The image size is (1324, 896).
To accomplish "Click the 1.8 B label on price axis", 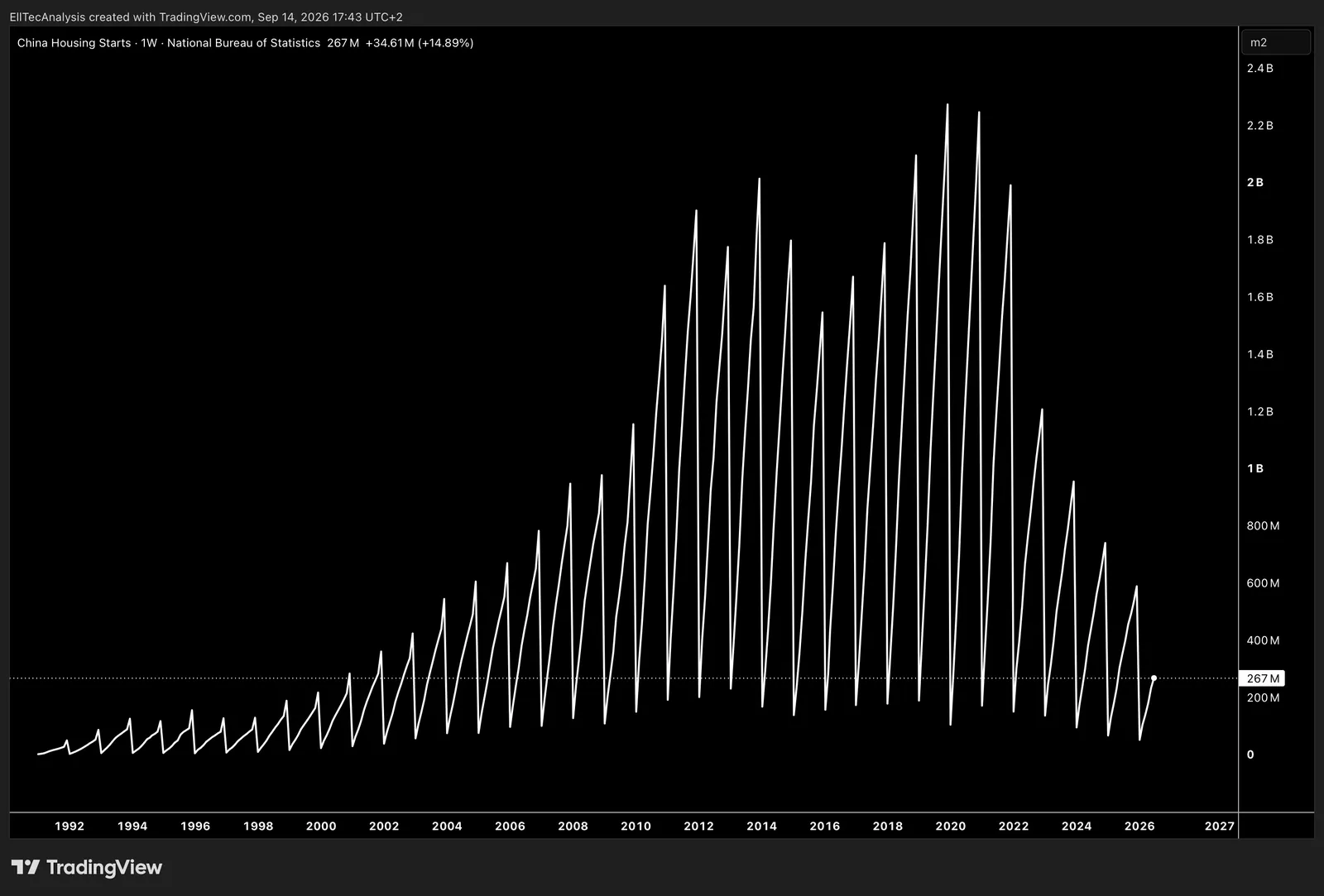I will coord(1259,240).
